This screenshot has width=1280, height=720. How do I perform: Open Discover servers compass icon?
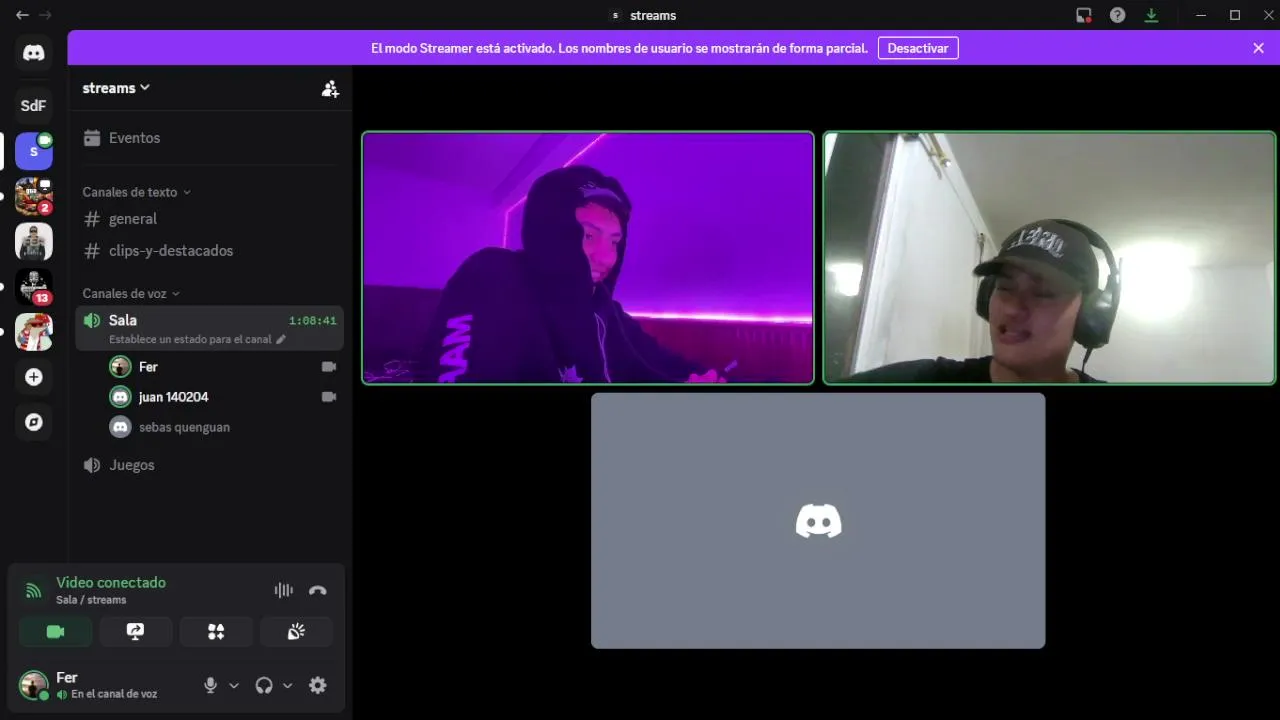(x=34, y=422)
